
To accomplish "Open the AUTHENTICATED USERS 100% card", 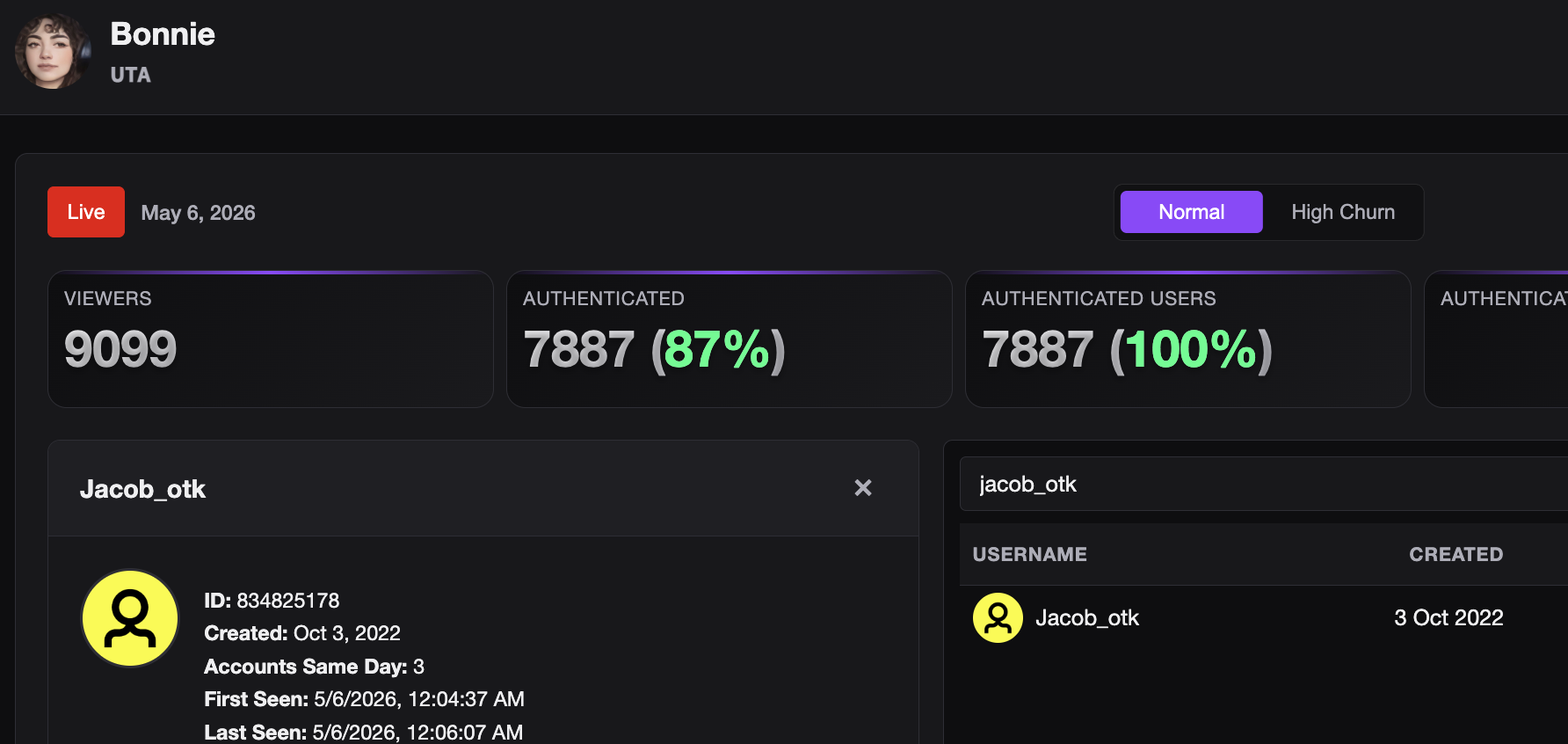I will [x=1188, y=339].
